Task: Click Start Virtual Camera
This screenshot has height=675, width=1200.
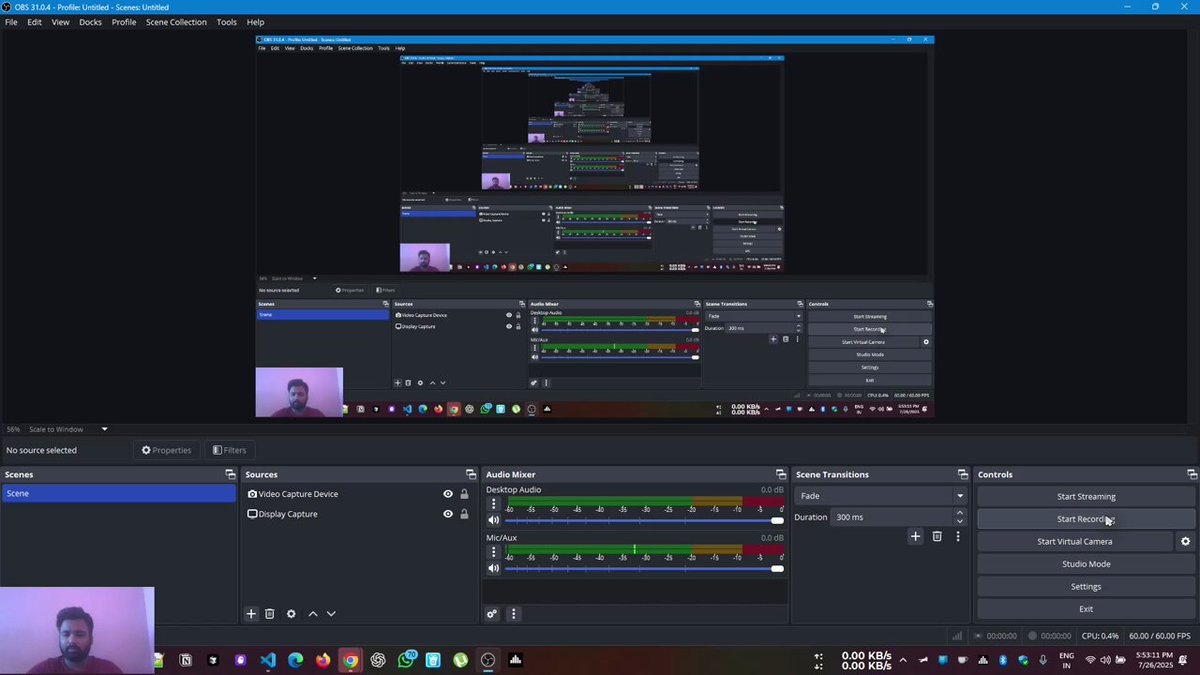Action: click(1074, 542)
